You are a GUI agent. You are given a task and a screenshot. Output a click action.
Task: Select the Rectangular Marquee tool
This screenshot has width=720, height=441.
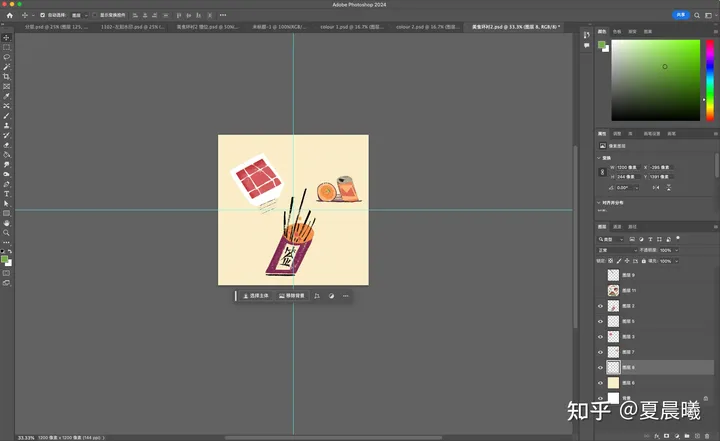click(6, 47)
